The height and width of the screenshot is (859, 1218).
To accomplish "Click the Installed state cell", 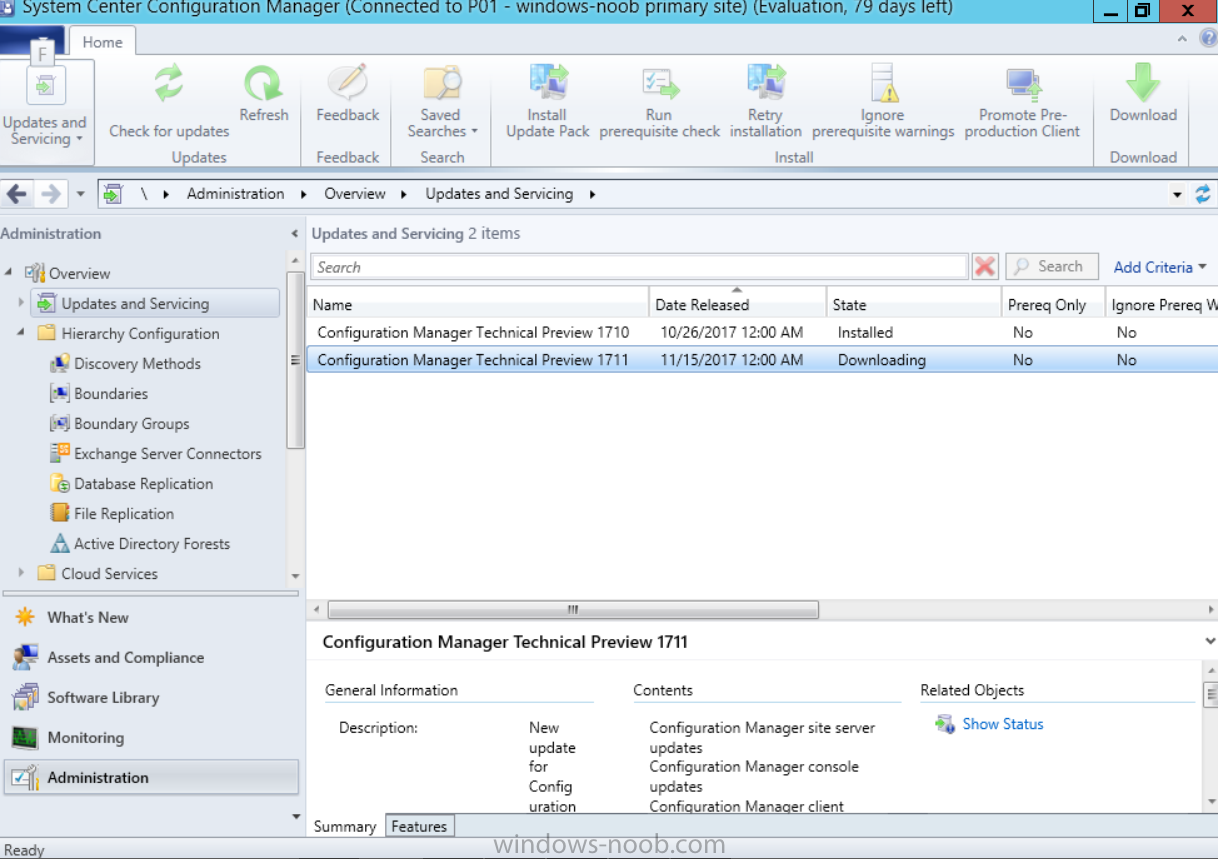I will click(x=865, y=332).
